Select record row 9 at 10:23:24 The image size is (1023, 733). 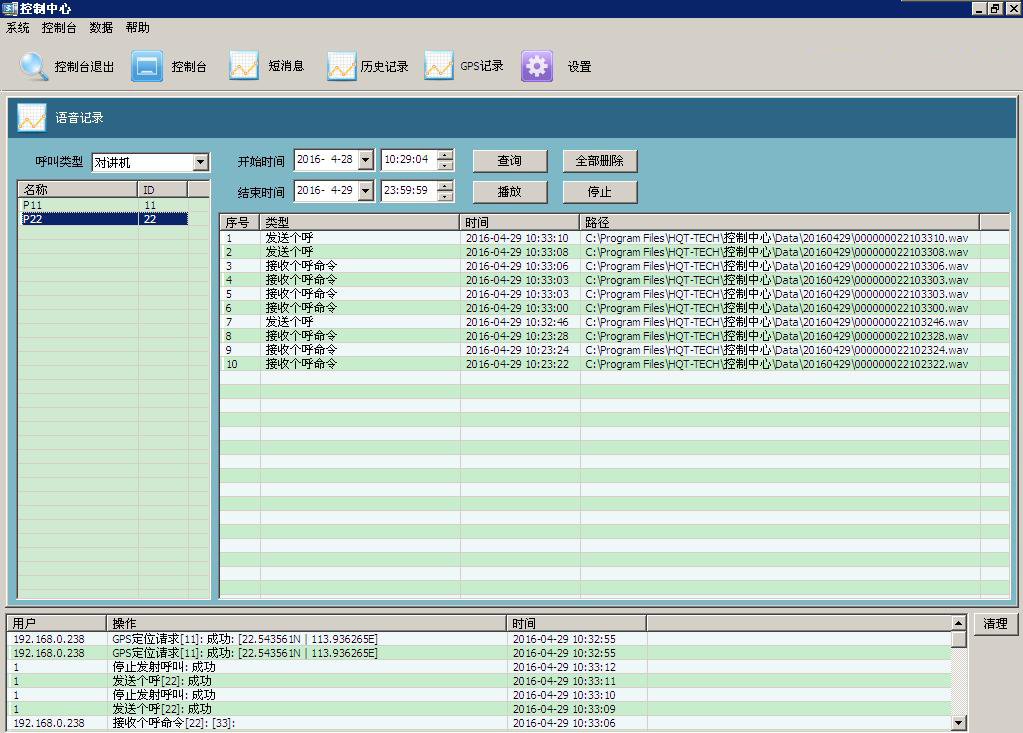pyautogui.click(x=614, y=350)
